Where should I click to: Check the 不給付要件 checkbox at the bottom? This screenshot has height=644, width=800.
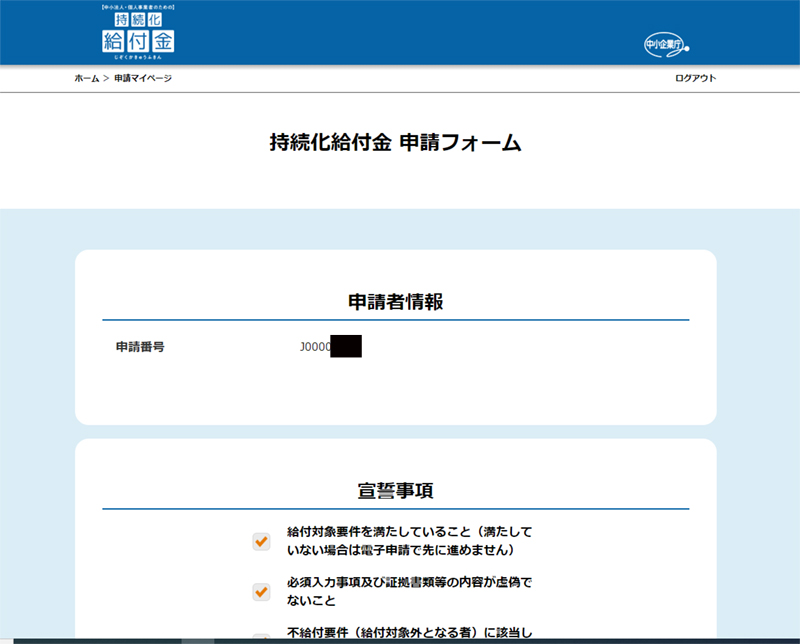tap(261, 637)
